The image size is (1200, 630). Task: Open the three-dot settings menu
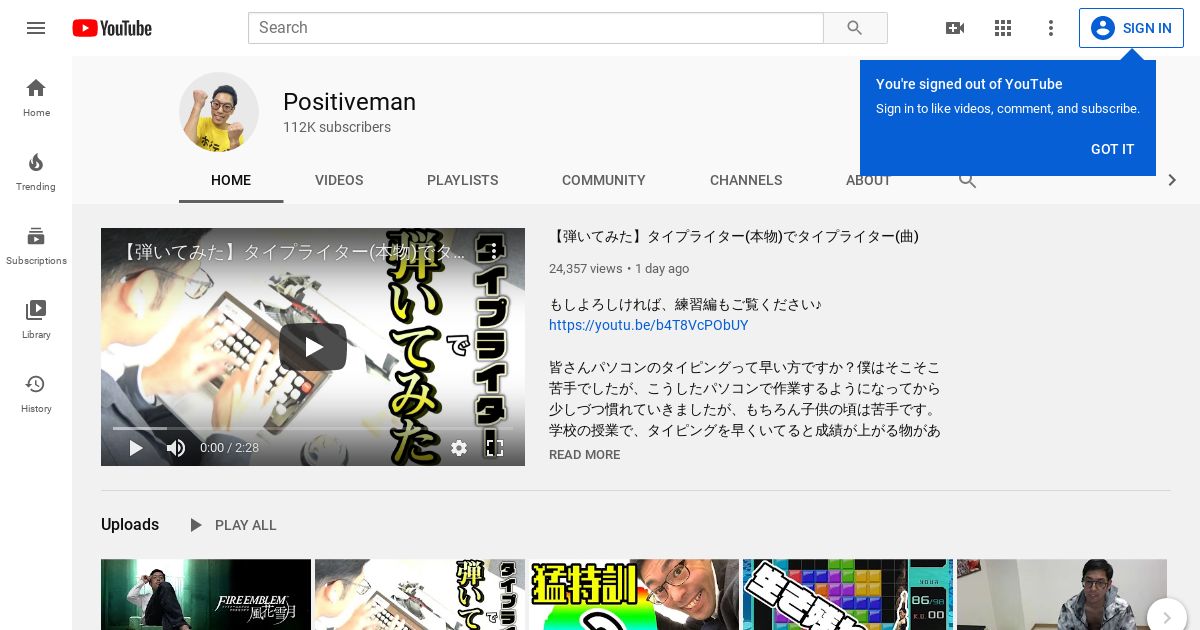1051,28
